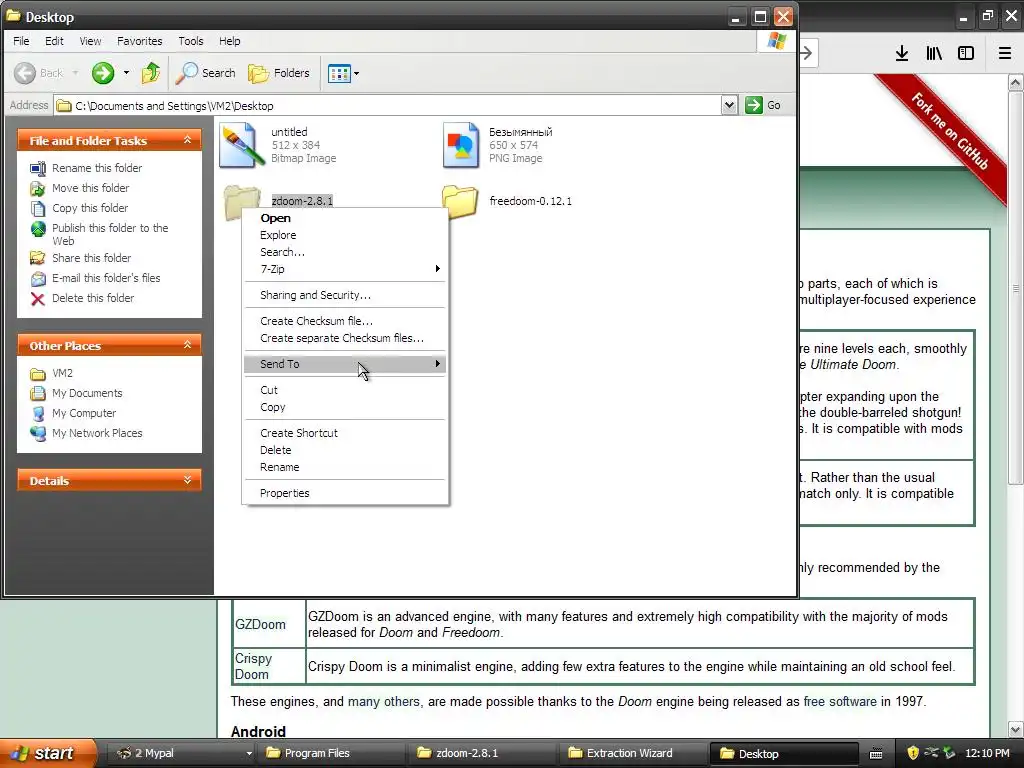Click the red Delete this folder icon
The height and width of the screenshot is (768, 1024).
pos(38,298)
